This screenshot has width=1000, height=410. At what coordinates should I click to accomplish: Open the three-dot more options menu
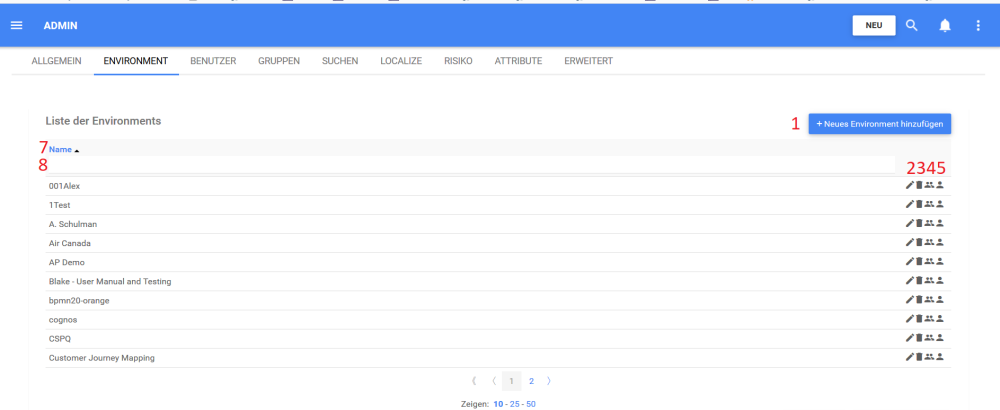tap(978, 26)
